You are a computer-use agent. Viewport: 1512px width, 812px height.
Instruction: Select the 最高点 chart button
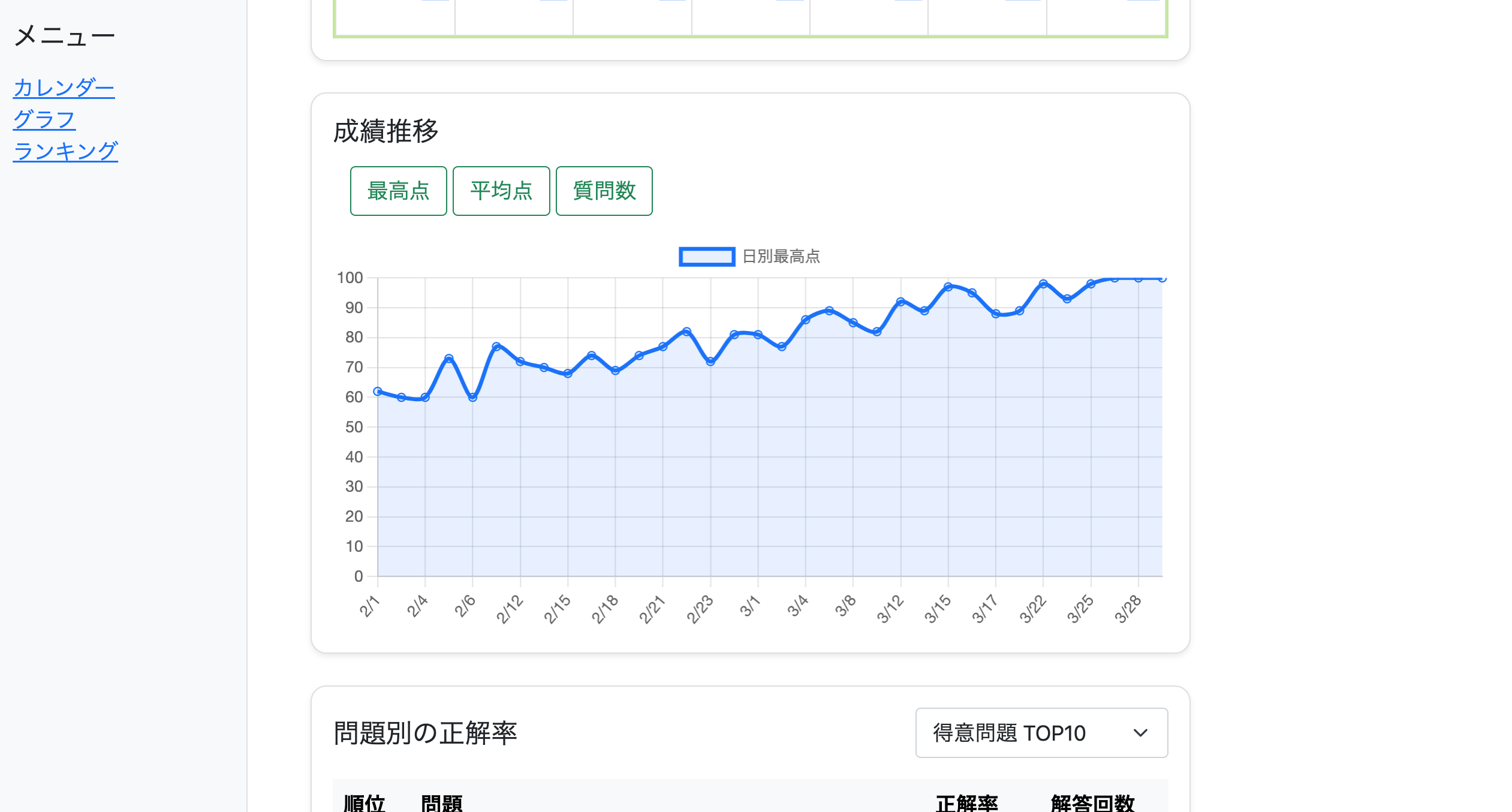[398, 191]
